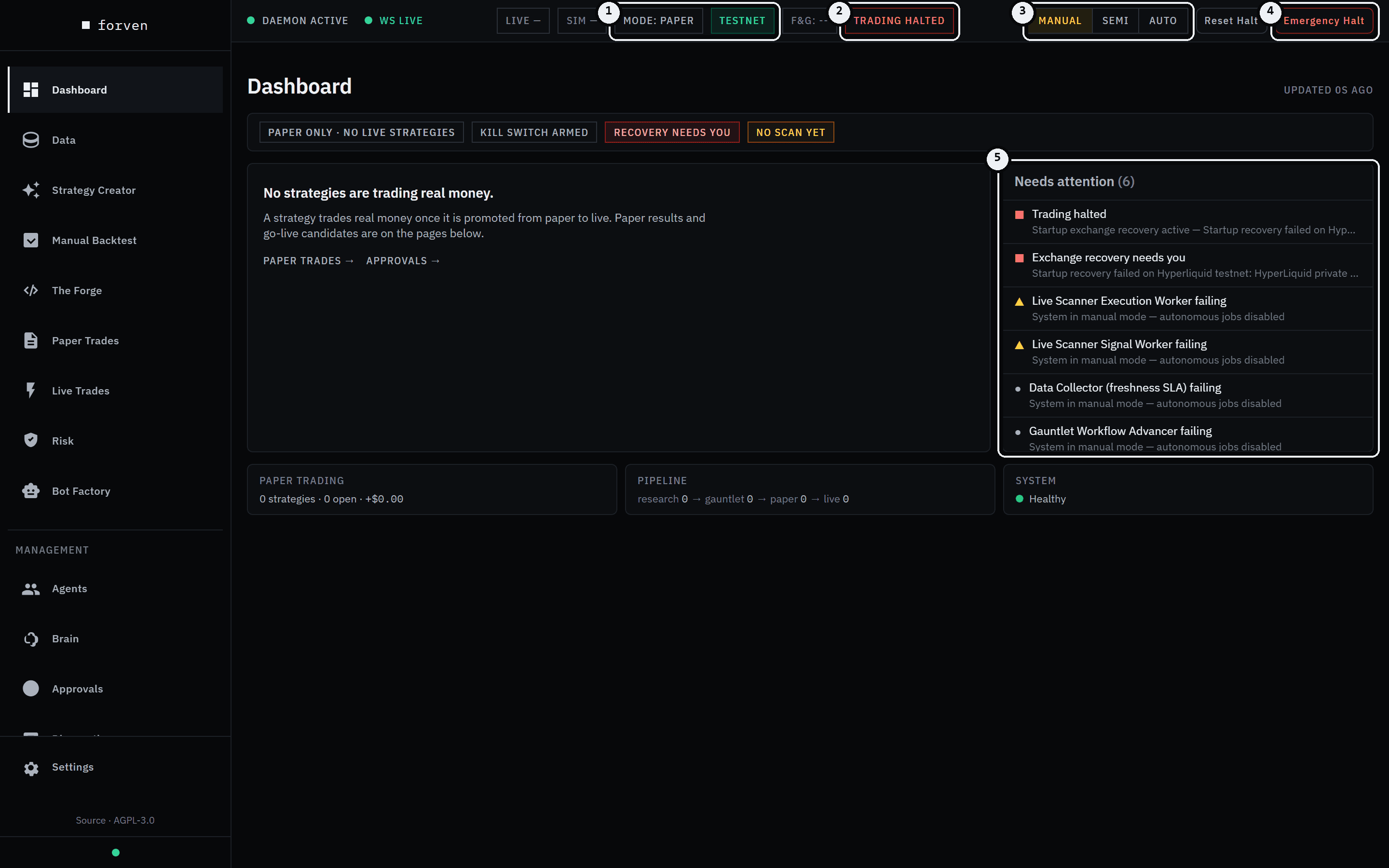
Task: Switch automation to AUTO mode
Action: tap(1163, 21)
